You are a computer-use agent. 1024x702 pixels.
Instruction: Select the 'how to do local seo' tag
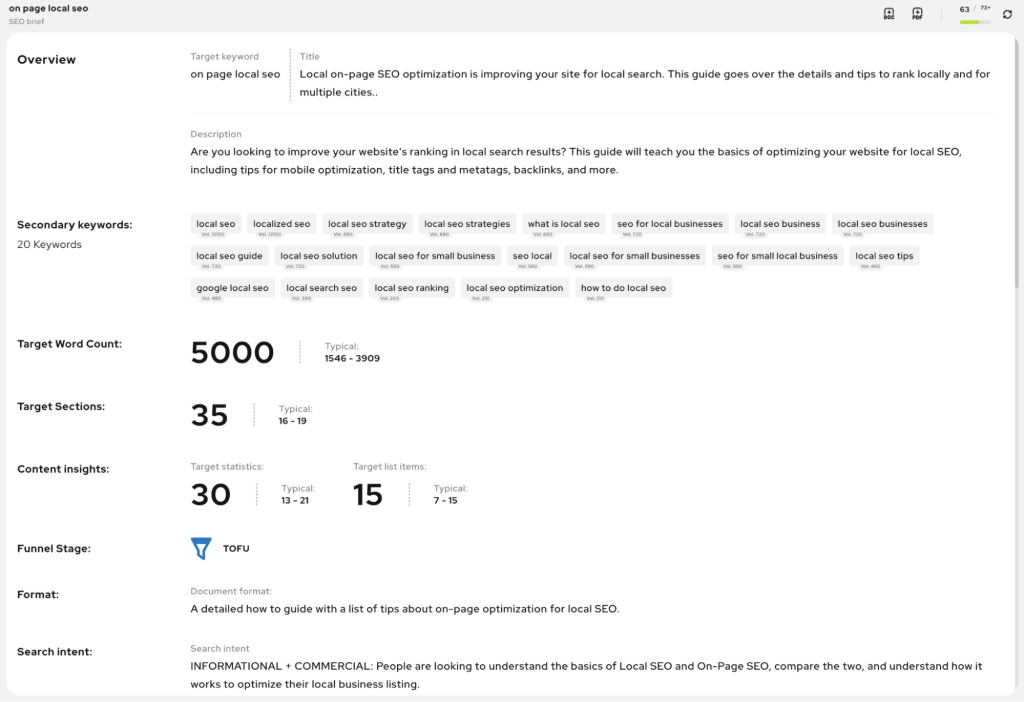pyautogui.click(x=624, y=288)
